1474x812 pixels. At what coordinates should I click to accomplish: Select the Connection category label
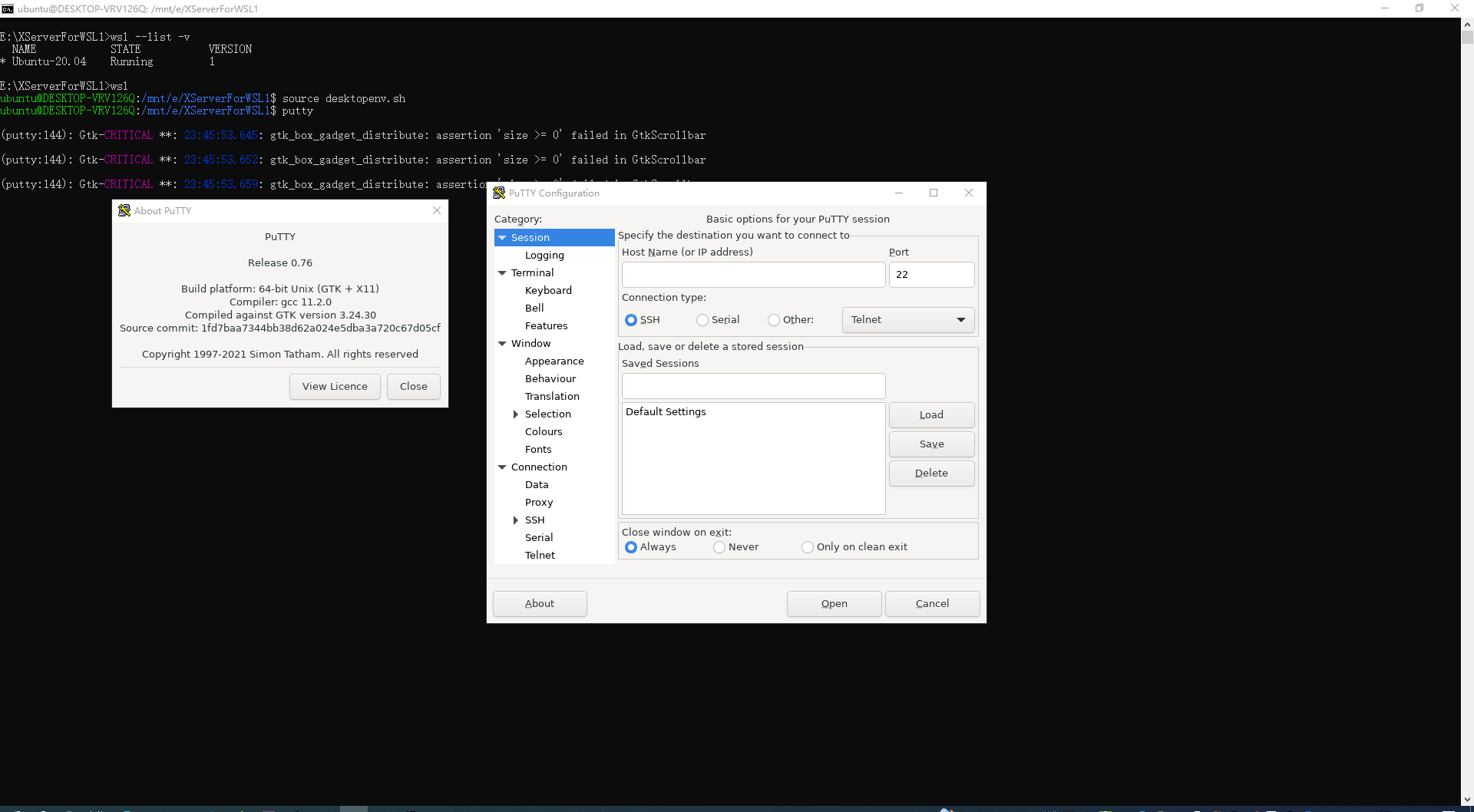[x=539, y=467]
